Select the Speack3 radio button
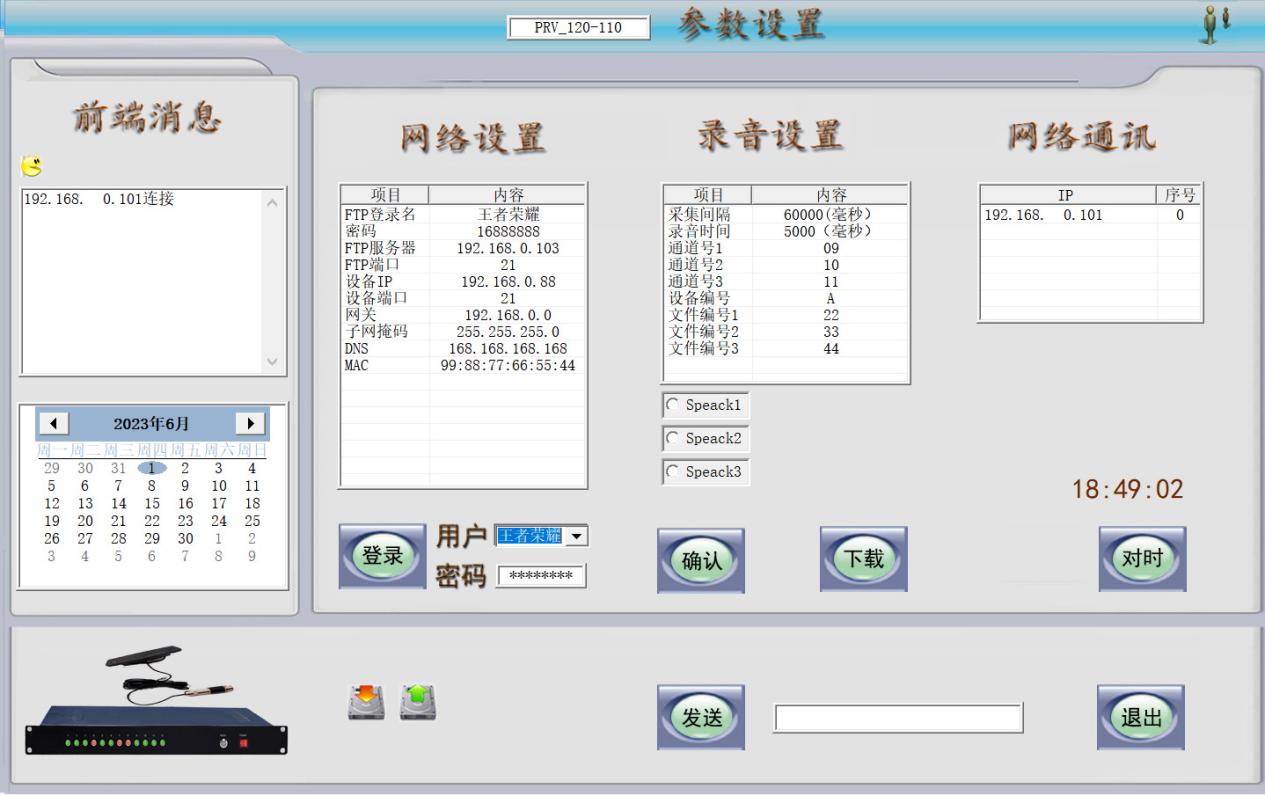 click(x=672, y=472)
